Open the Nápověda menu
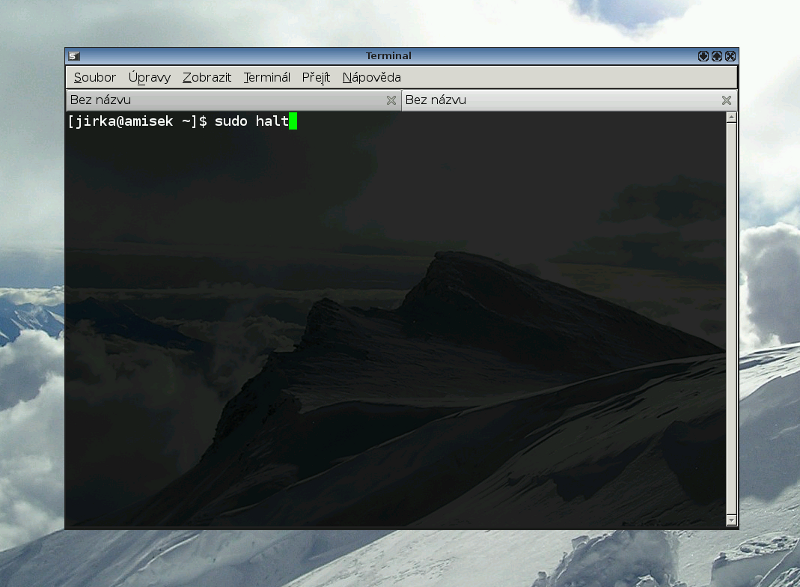 point(371,77)
